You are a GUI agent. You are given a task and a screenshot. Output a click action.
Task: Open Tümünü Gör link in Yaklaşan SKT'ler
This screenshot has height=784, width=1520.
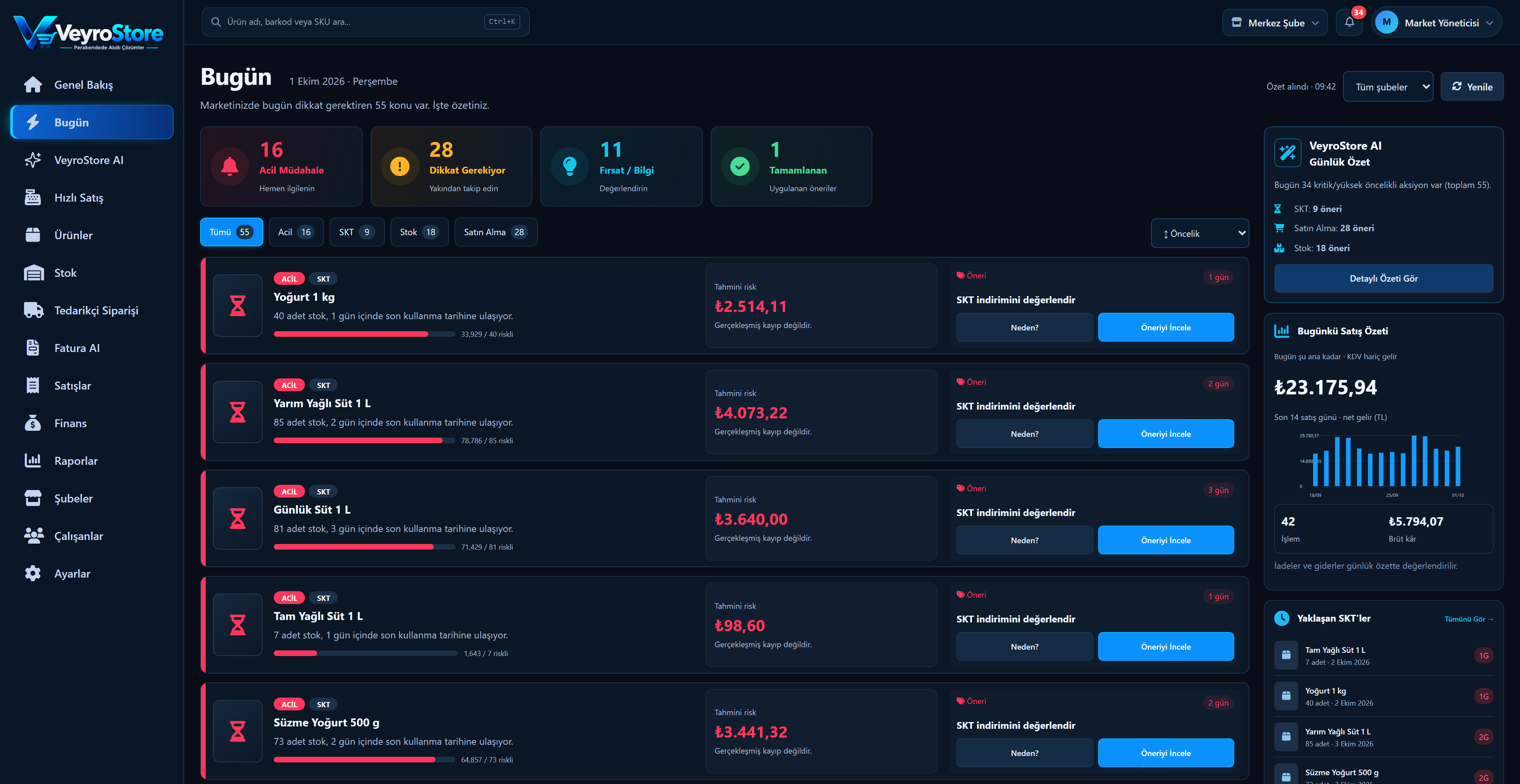[1469, 619]
